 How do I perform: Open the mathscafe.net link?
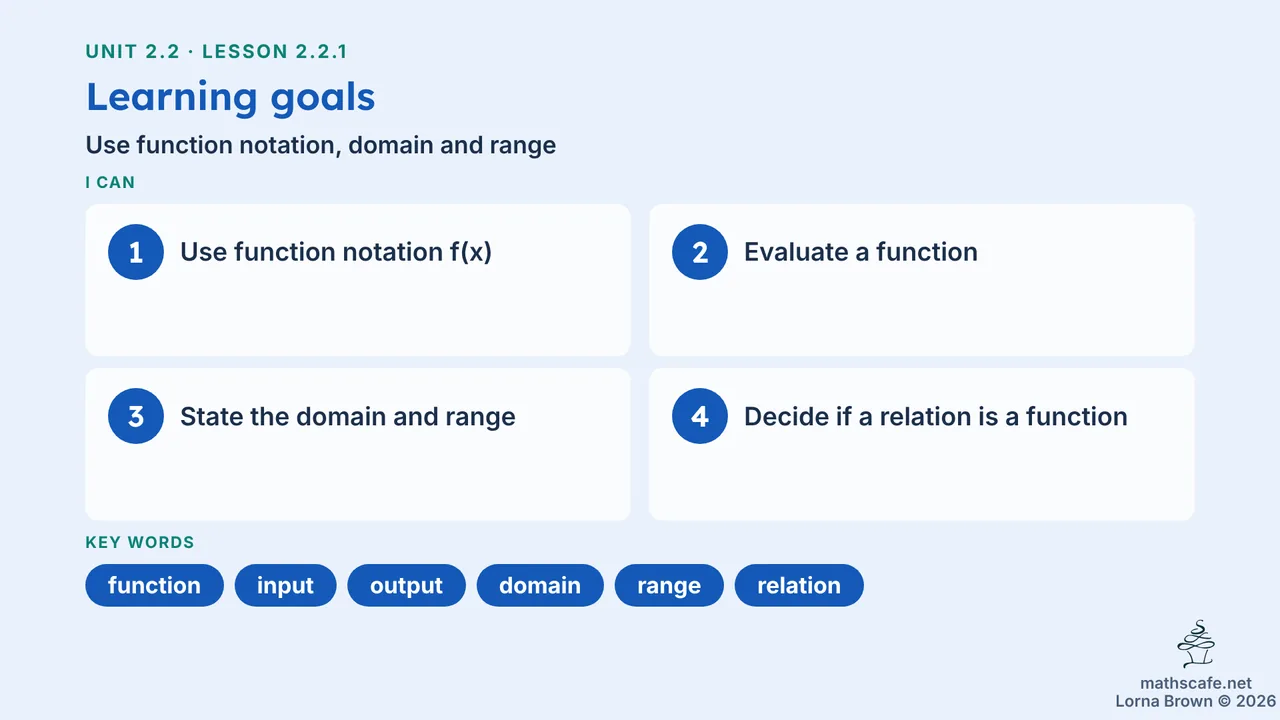tap(1196, 684)
